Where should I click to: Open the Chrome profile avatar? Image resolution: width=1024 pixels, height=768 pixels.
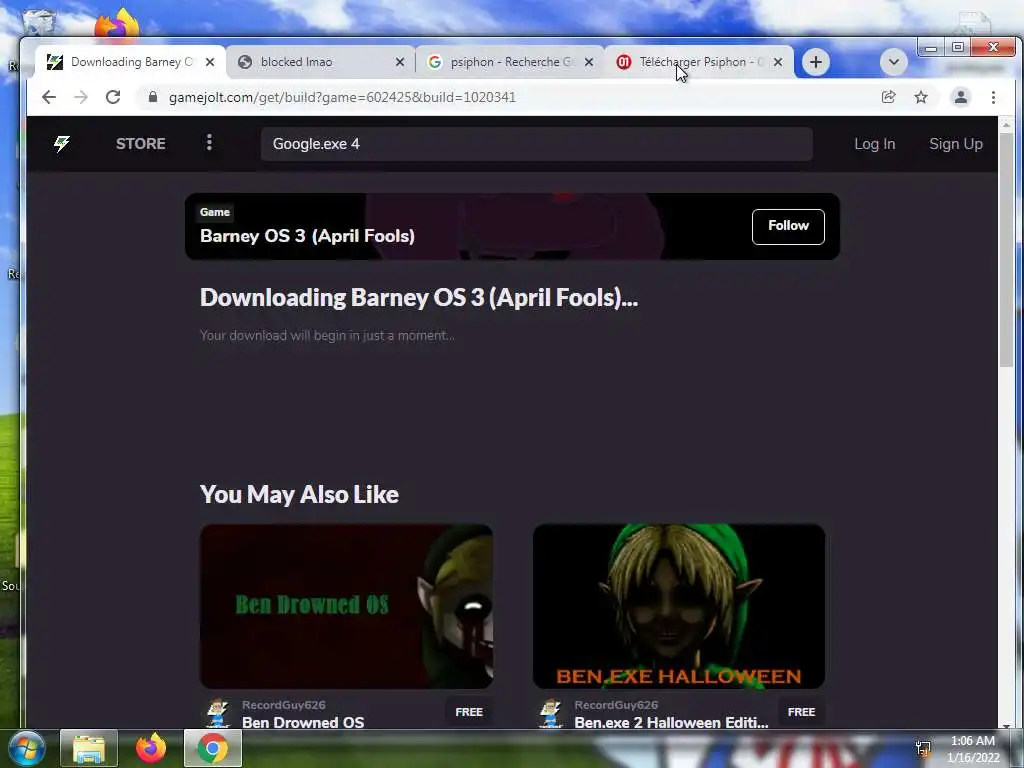(x=961, y=97)
